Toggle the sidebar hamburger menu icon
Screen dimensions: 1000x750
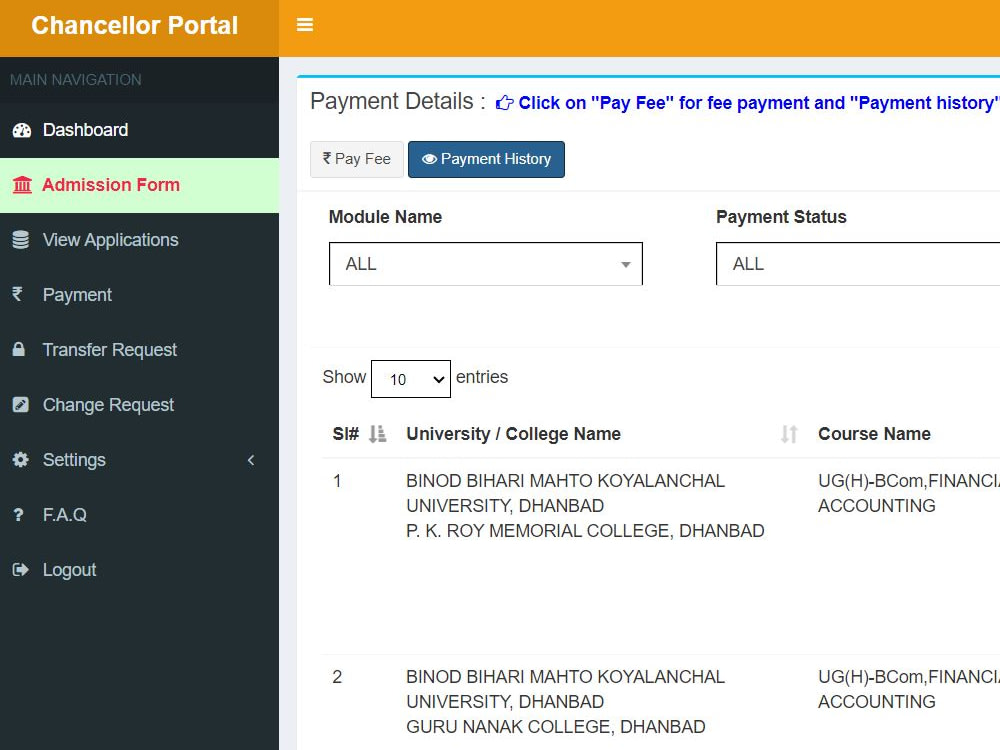point(305,25)
